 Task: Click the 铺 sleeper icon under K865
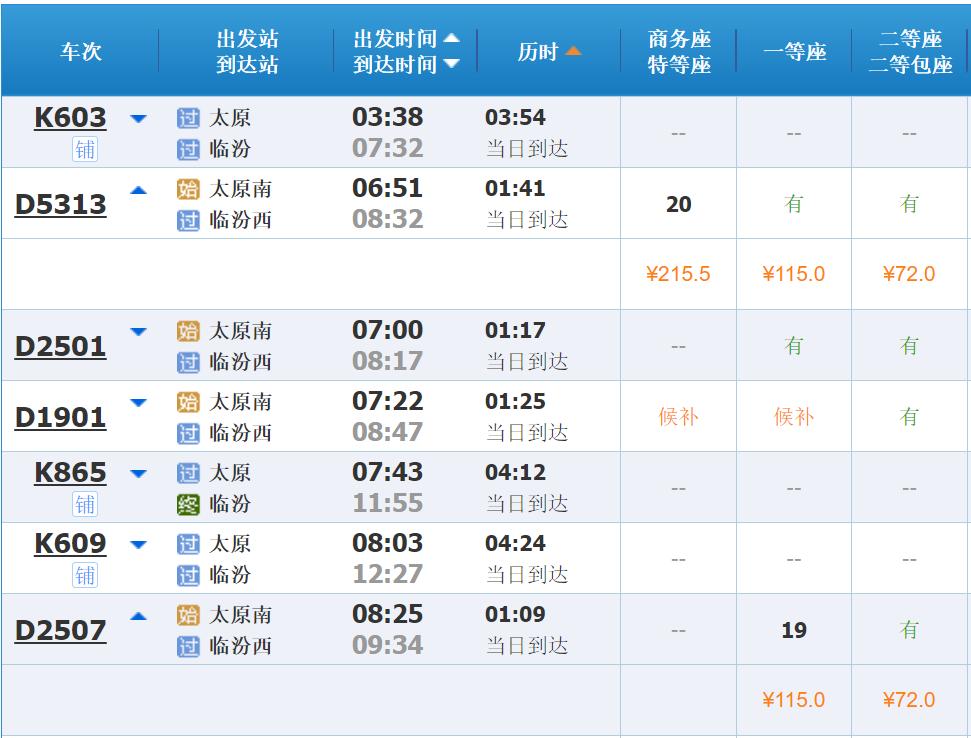coord(85,505)
